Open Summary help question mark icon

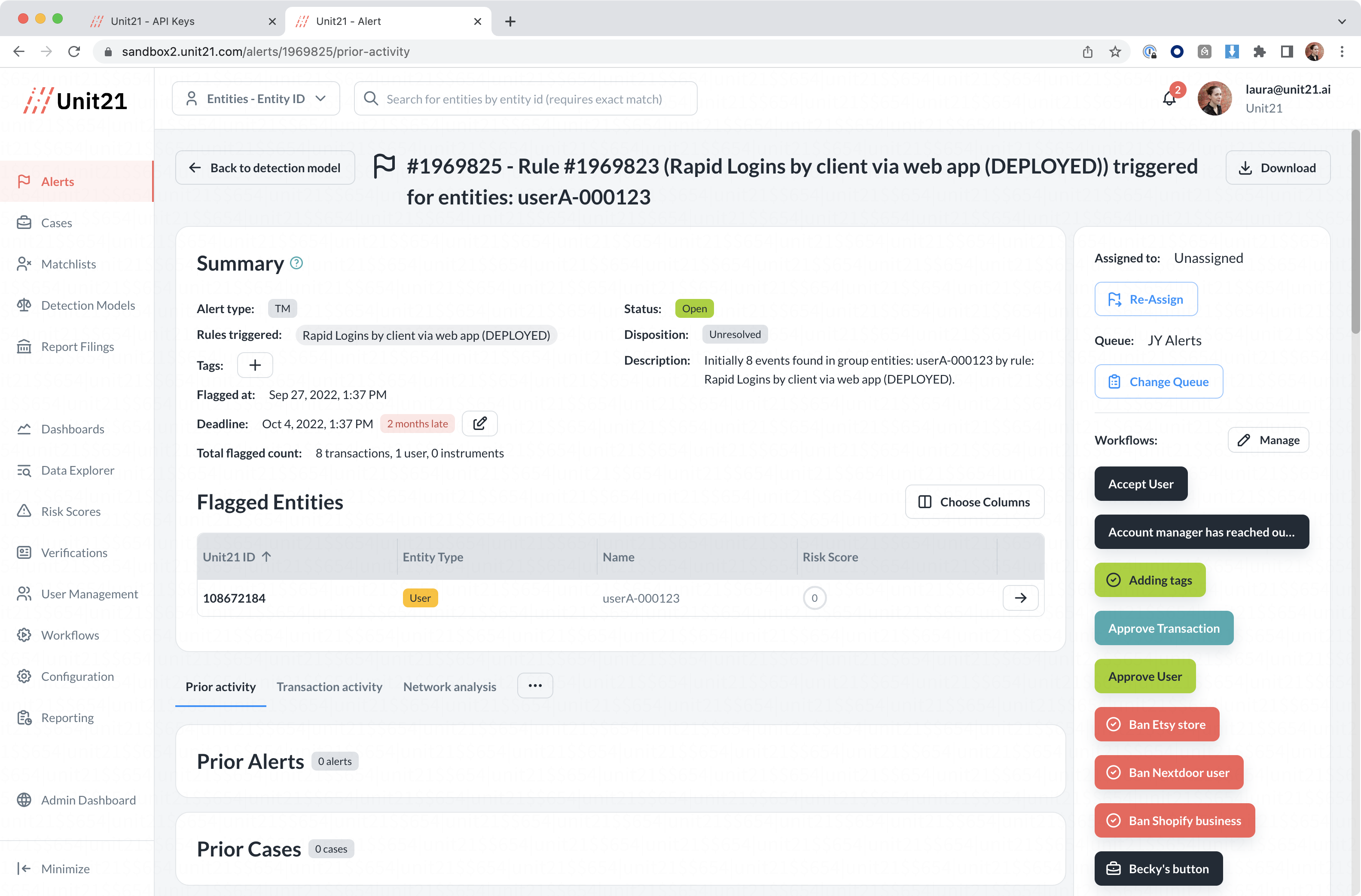(x=296, y=263)
